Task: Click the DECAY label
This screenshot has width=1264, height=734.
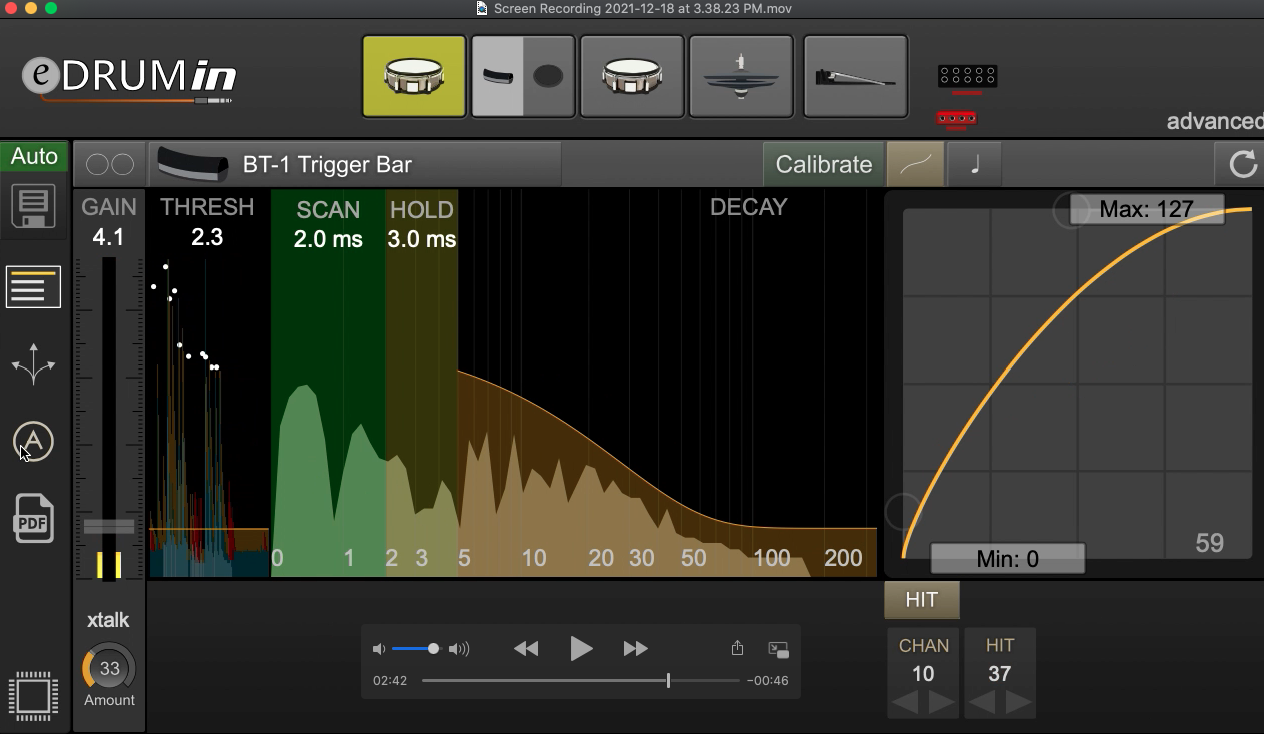Action: pos(748,207)
